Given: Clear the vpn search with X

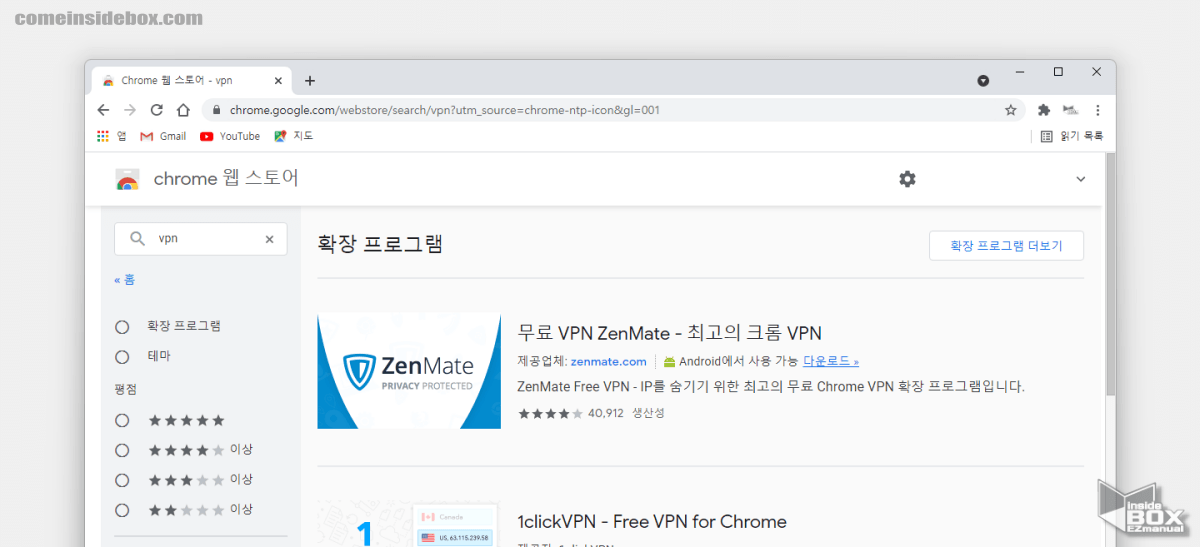Looking at the screenshot, I should click(269, 239).
